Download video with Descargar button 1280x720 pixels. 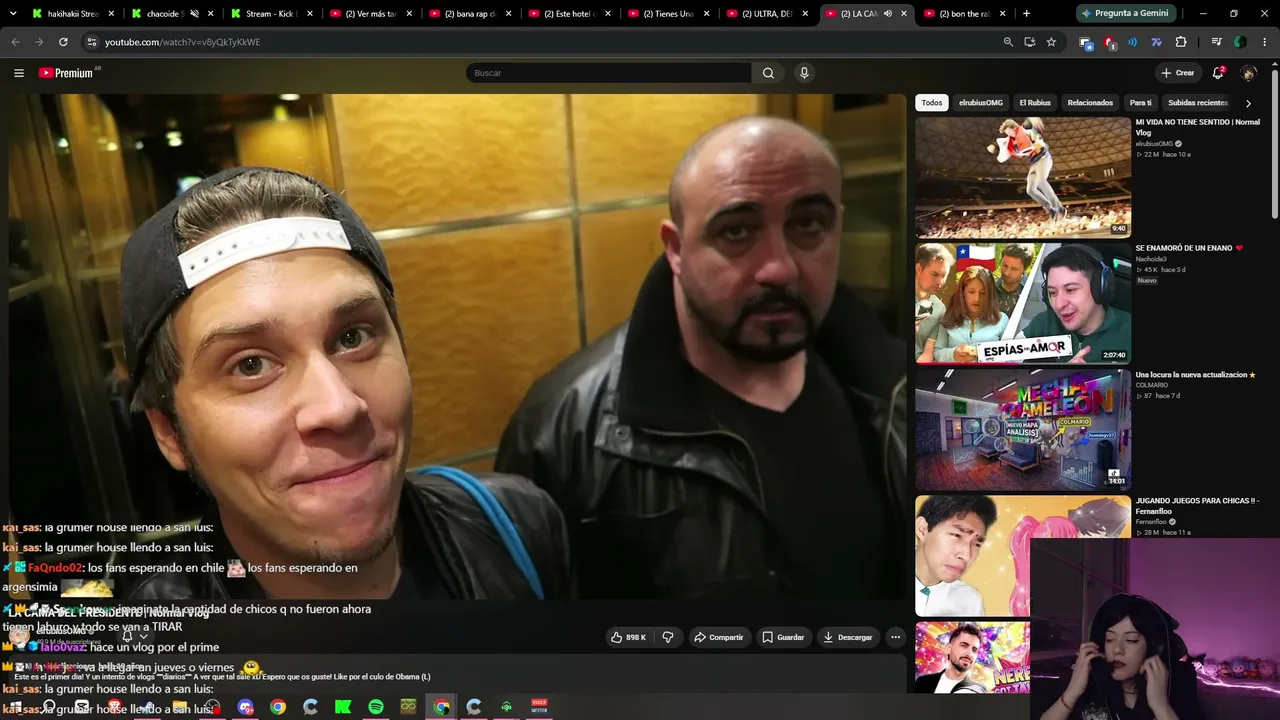(x=848, y=637)
